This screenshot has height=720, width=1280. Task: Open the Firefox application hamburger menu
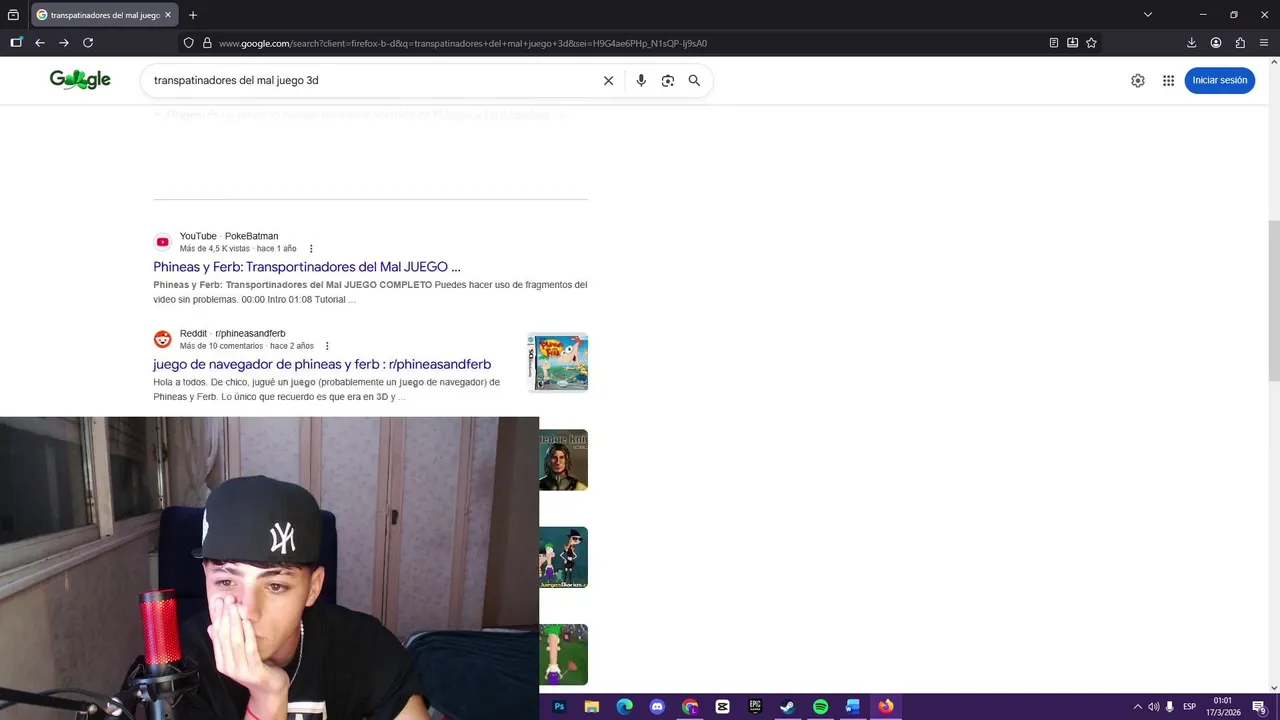pos(1264,43)
